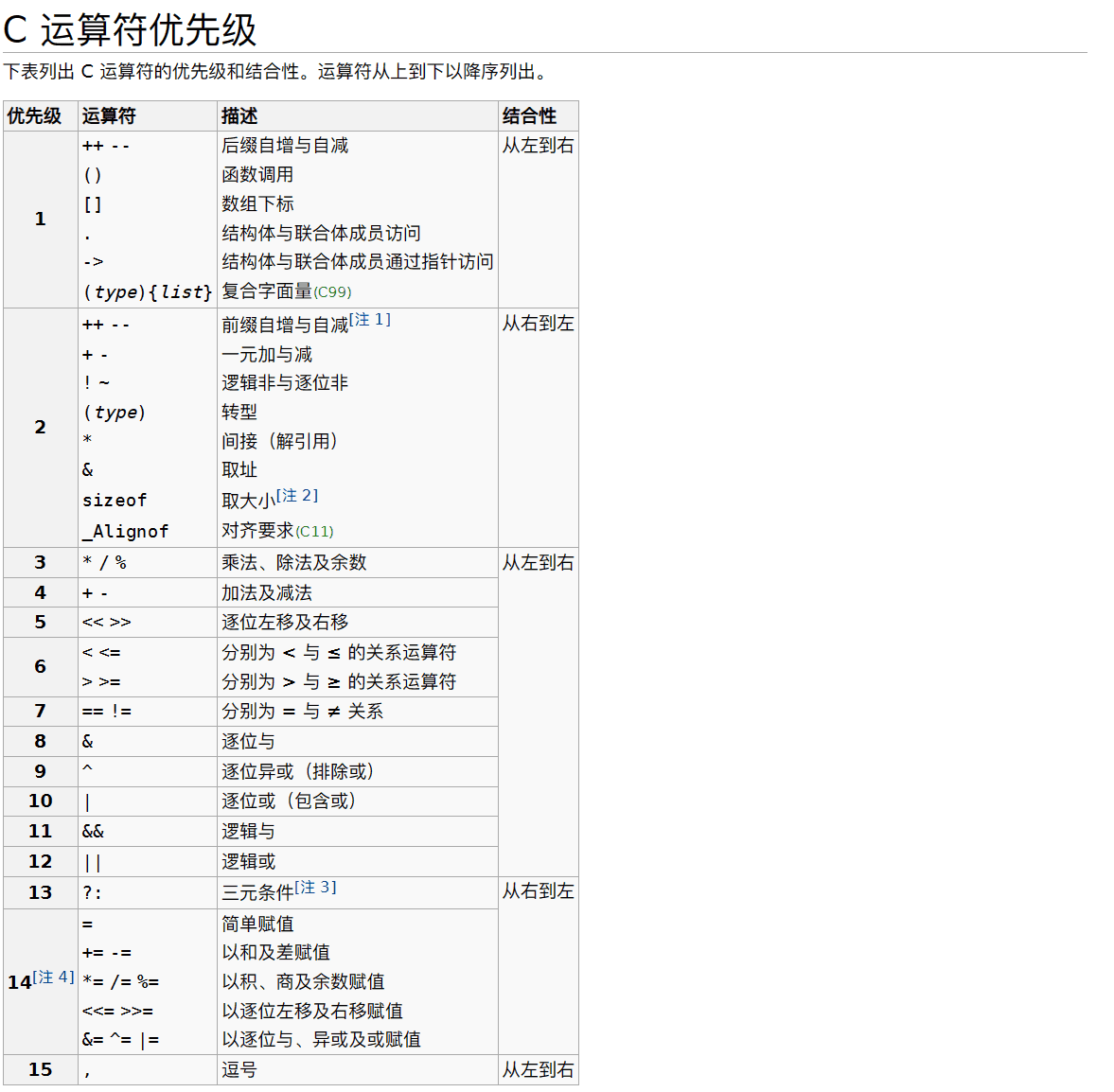
Task: Click the 简单赋值 description
Action: click(257, 925)
